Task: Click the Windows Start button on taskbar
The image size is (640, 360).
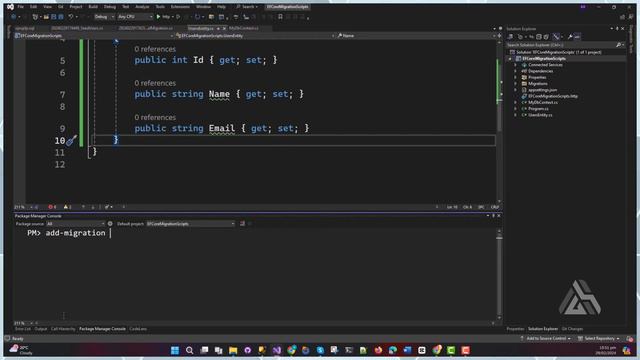Action: point(175,350)
